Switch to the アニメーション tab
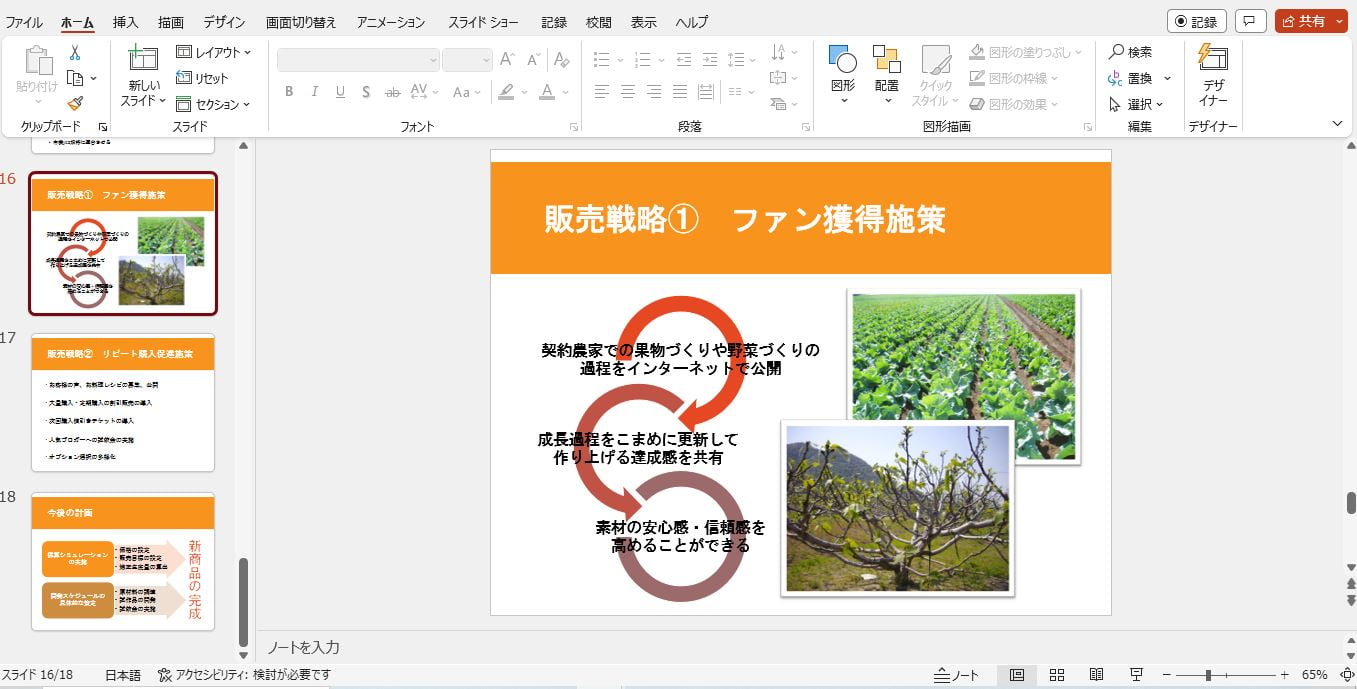The height and width of the screenshot is (689, 1357). pos(390,22)
